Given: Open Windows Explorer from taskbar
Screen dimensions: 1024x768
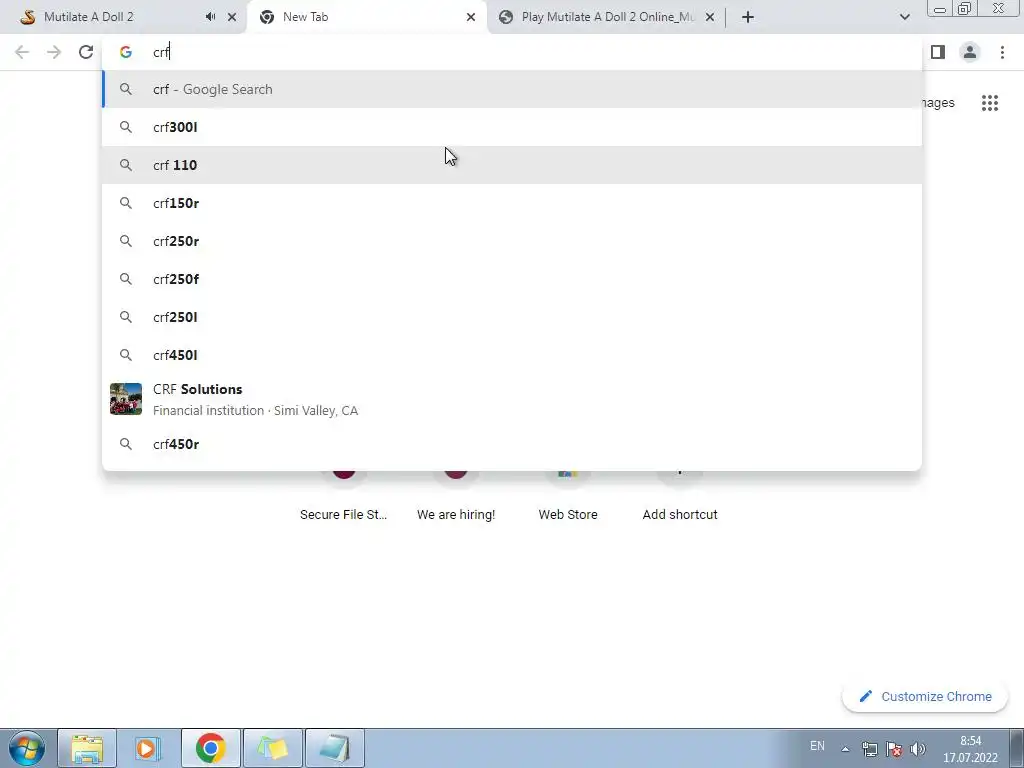Looking at the screenshot, I should pyautogui.click(x=87, y=748).
